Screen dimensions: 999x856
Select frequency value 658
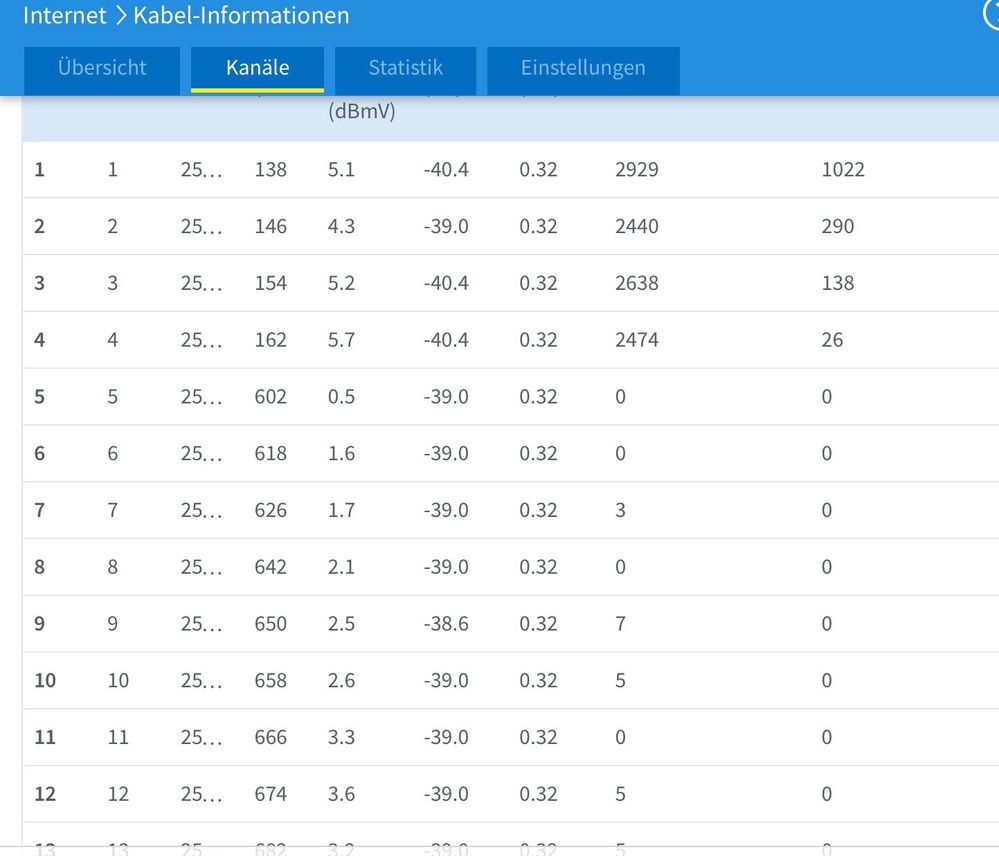(x=270, y=680)
